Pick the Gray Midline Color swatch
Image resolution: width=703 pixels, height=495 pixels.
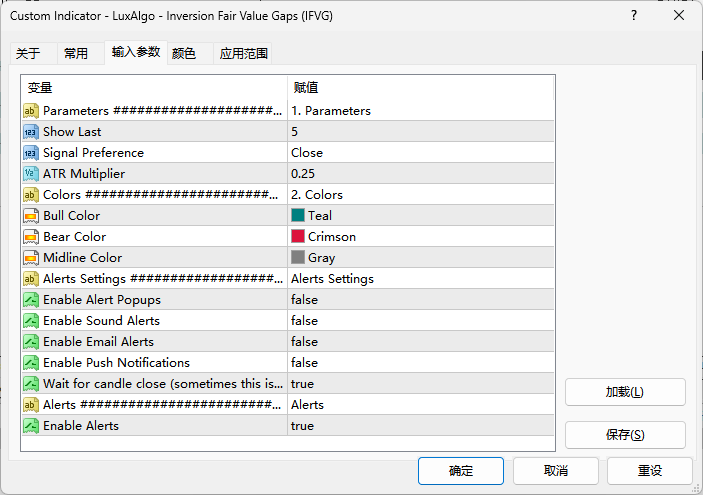[x=298, y=257]
